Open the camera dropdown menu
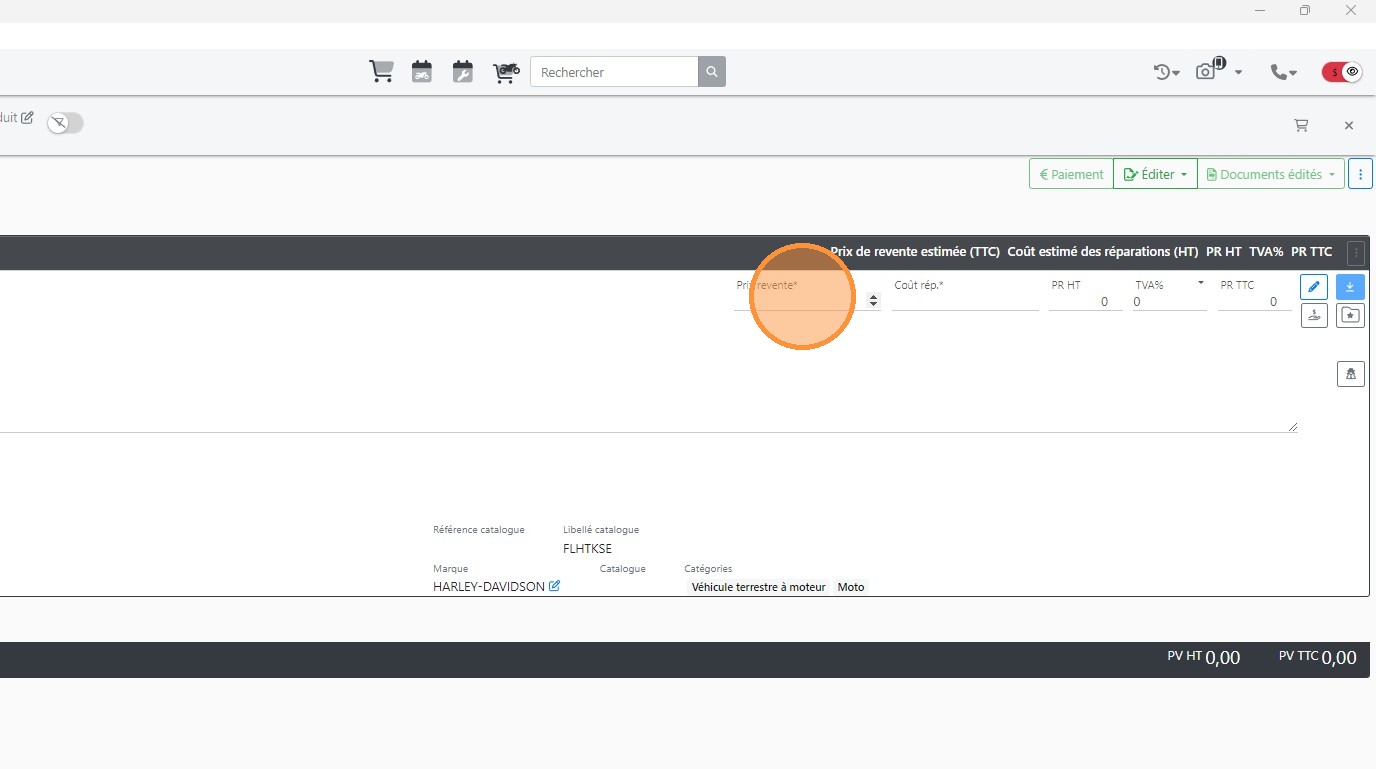 point(1219,71)
